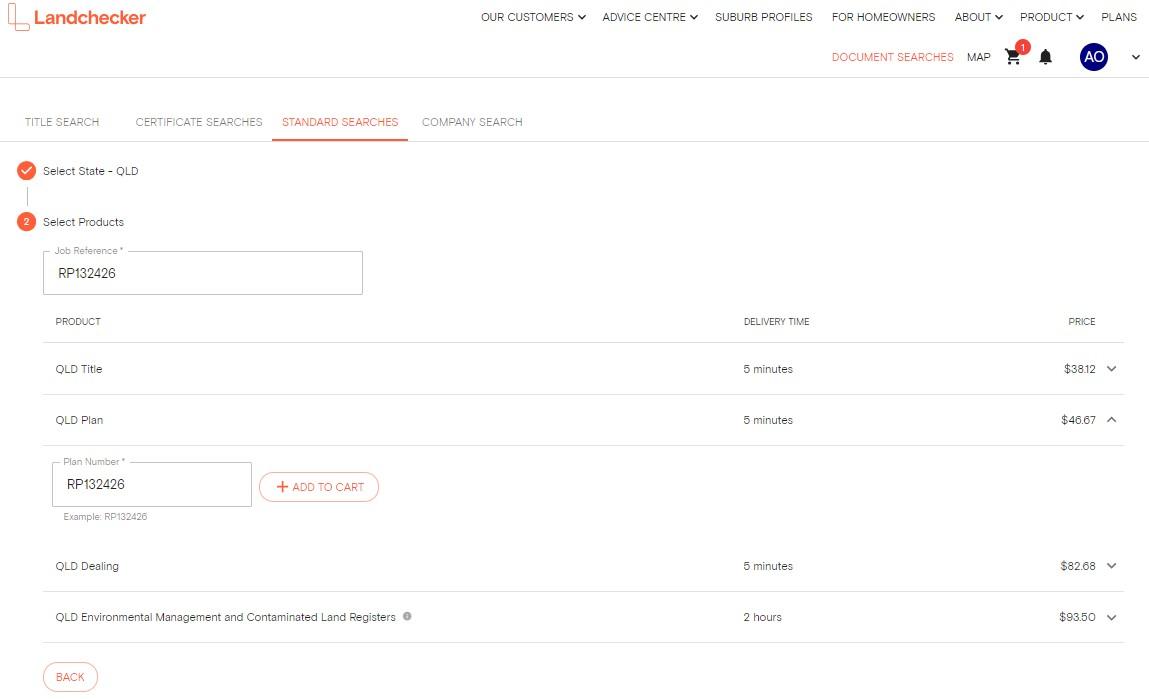Open notifications bell
The image size is (1149, 699).
tap(1046, 57)
